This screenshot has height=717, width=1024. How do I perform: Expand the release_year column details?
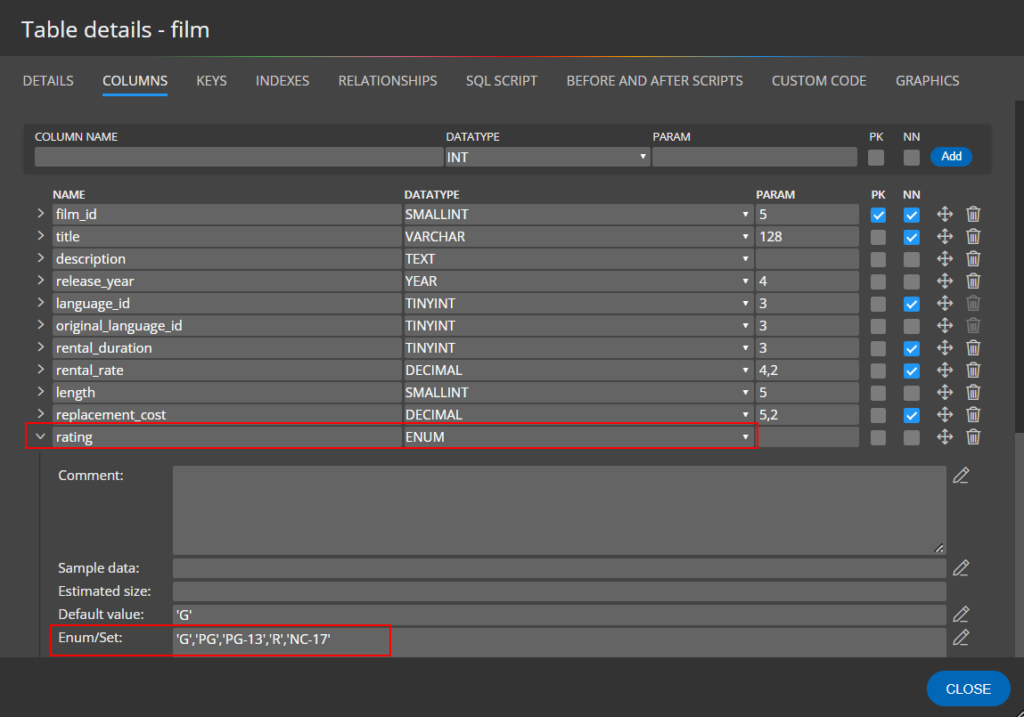click(40, 280)
